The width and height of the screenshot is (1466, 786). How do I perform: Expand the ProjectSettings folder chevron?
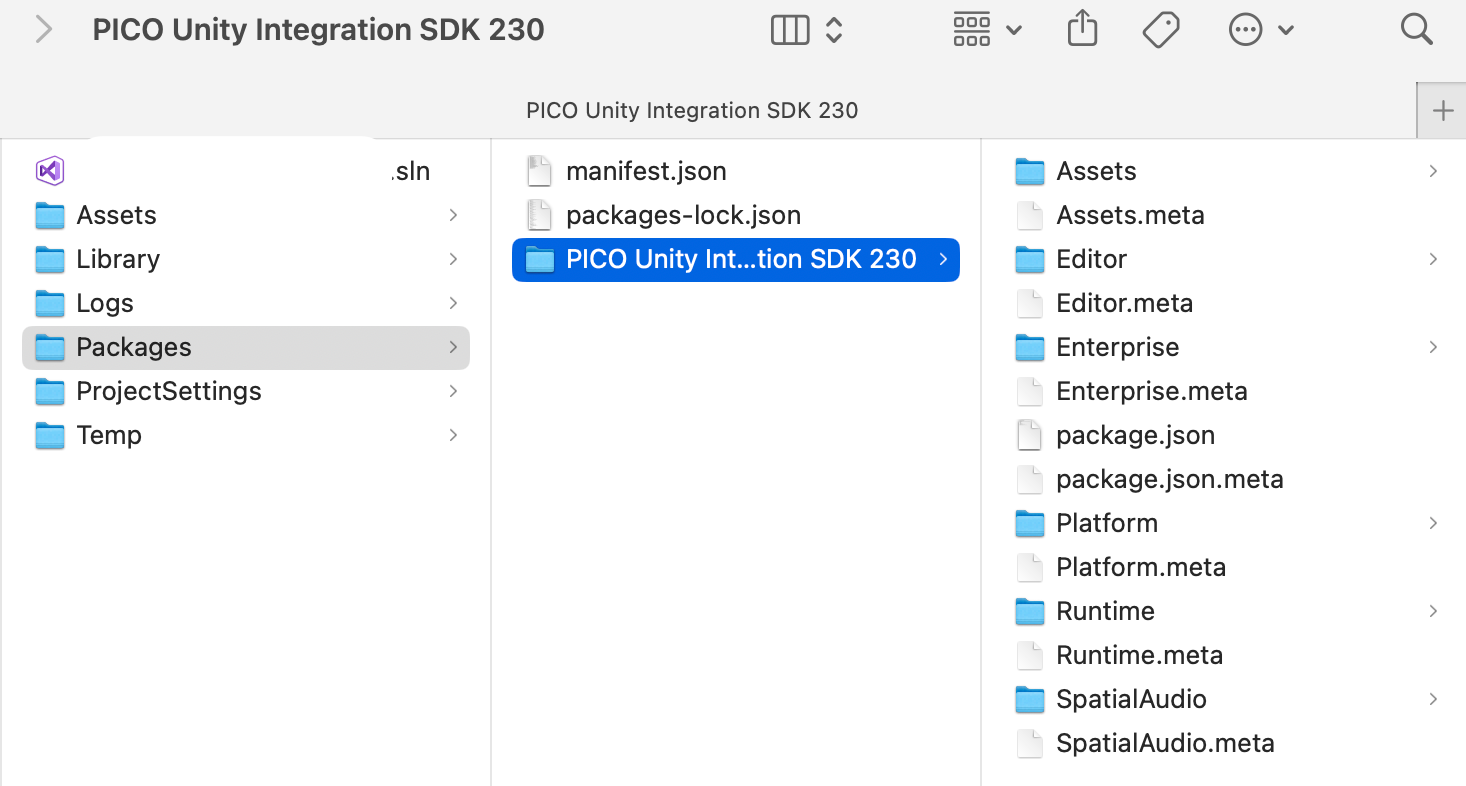(454, 391)
